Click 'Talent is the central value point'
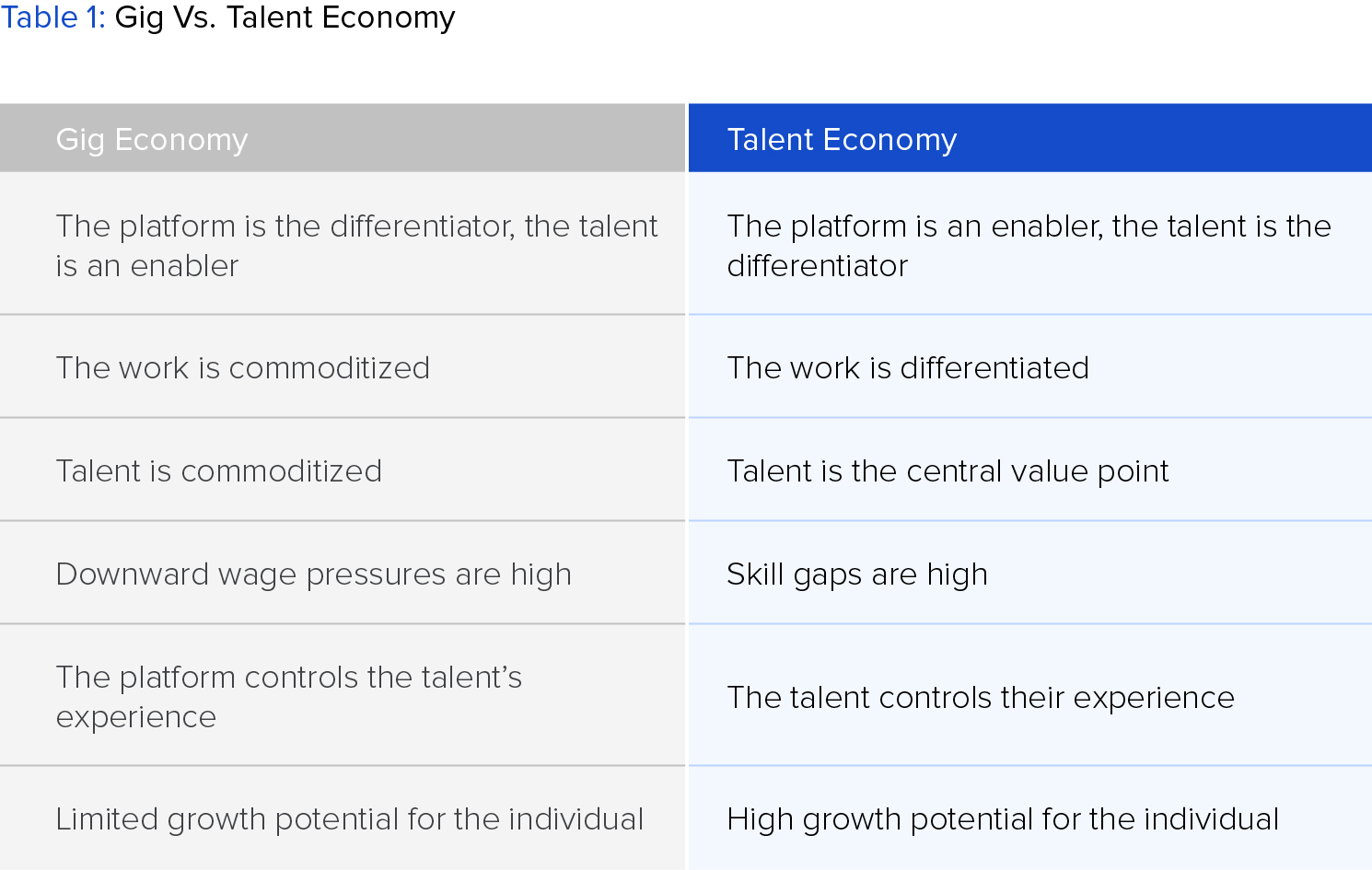The height and width of the screenshot is (870, 1372). pyautogui.click(x=948, y=471)
